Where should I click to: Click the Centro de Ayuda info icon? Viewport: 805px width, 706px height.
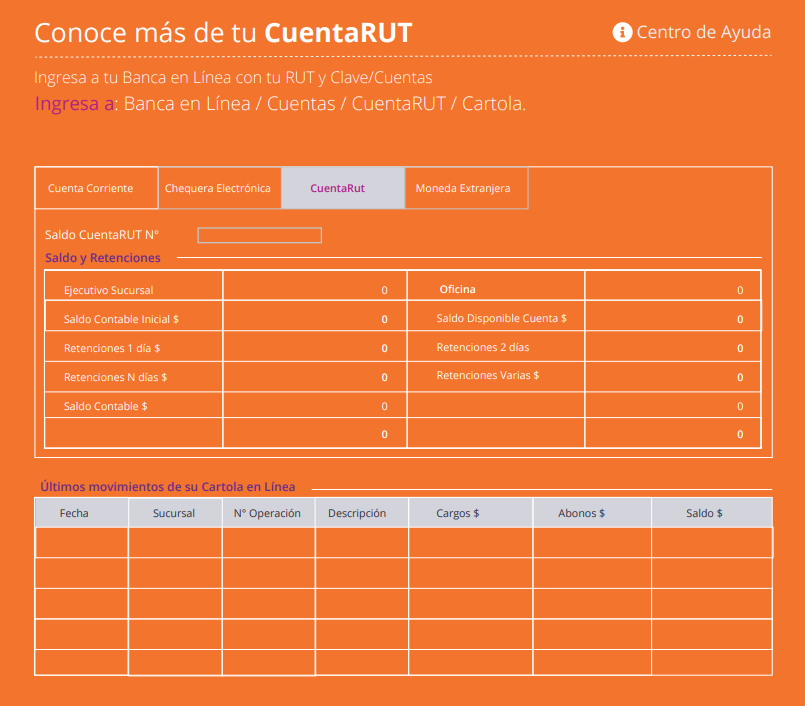coord(622,32)
